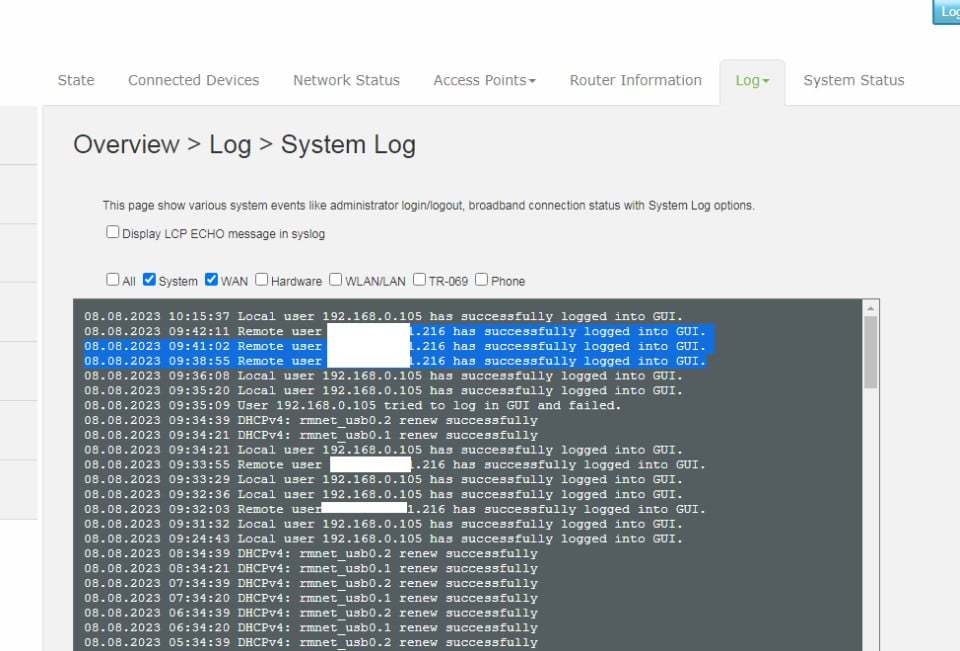960x651 pixels.
Task: Click the 09:42:11 Remote user log line
Action: coord(395,331)
